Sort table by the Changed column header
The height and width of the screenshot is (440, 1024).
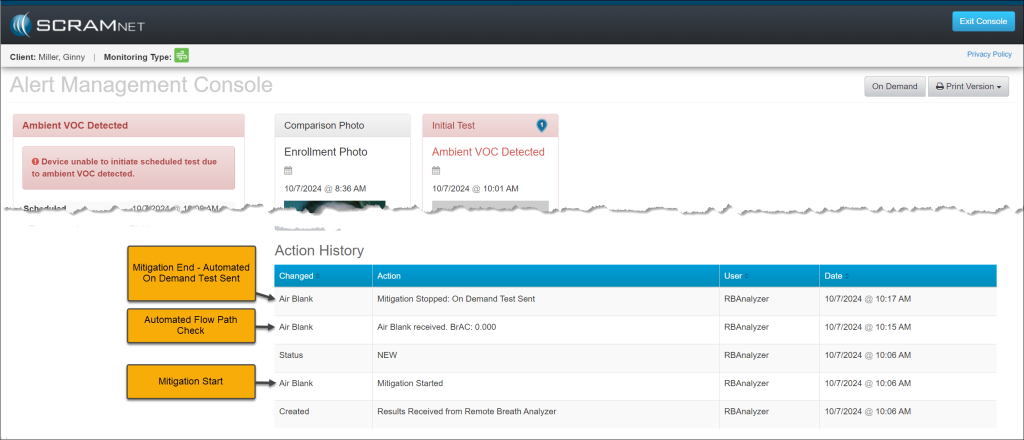click(297, 275)
